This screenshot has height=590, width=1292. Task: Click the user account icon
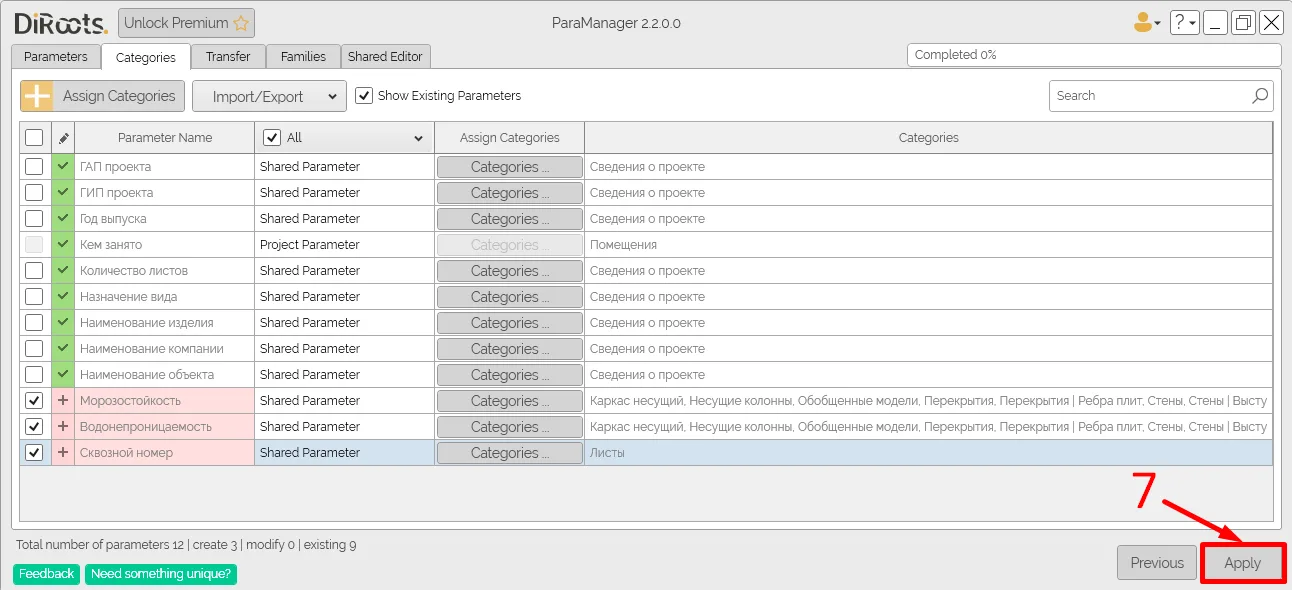pyautogui.click(x=1143, y=23)
